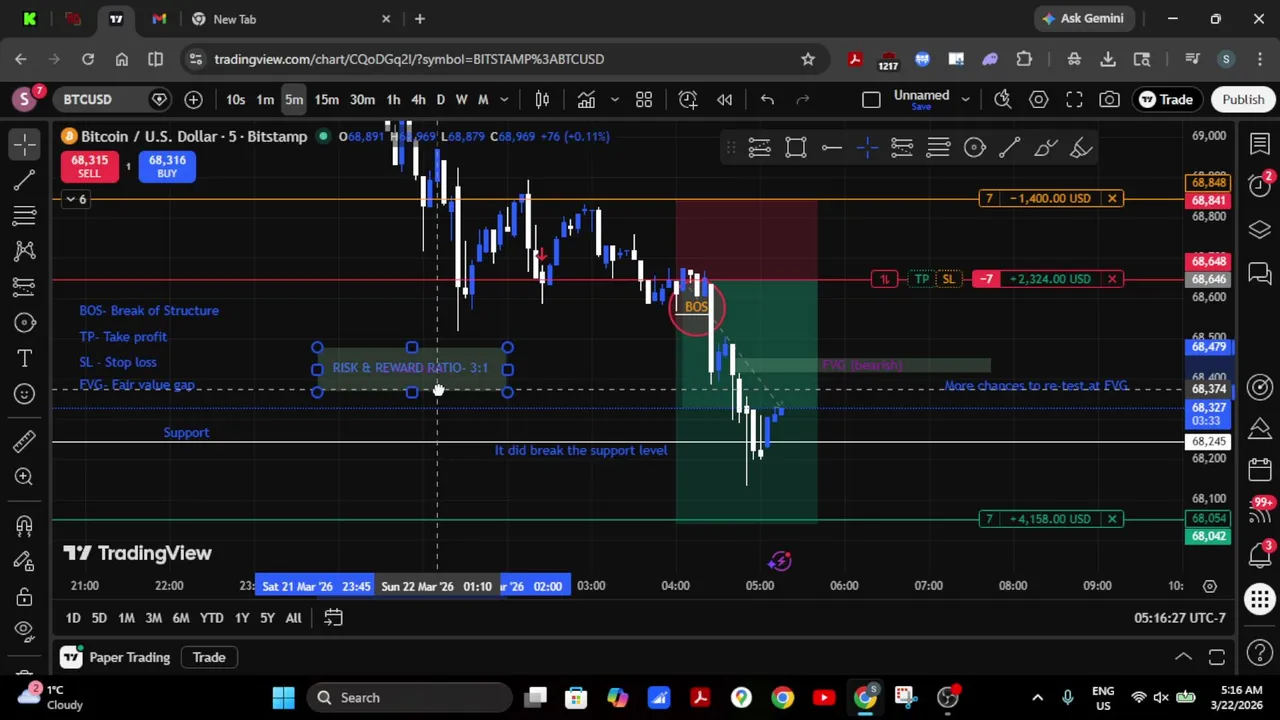Create an alert from top toolbar
This screenshot has width=1280, height=720.
click(688, 99)
